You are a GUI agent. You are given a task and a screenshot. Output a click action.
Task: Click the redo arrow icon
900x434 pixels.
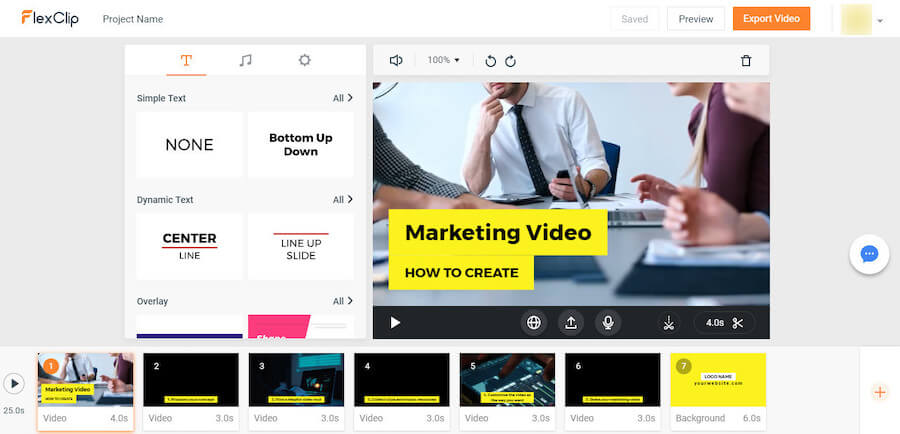pos(510,61)
